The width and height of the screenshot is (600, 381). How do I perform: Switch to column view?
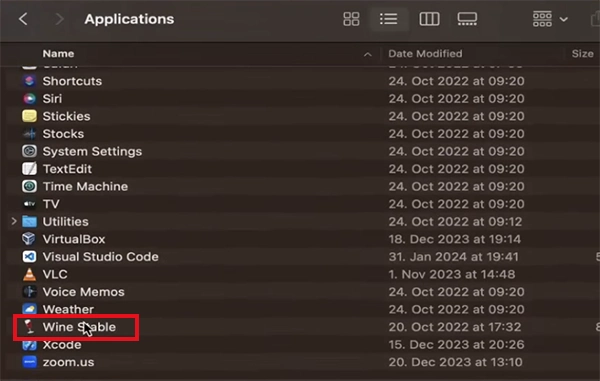click(429, 19)
